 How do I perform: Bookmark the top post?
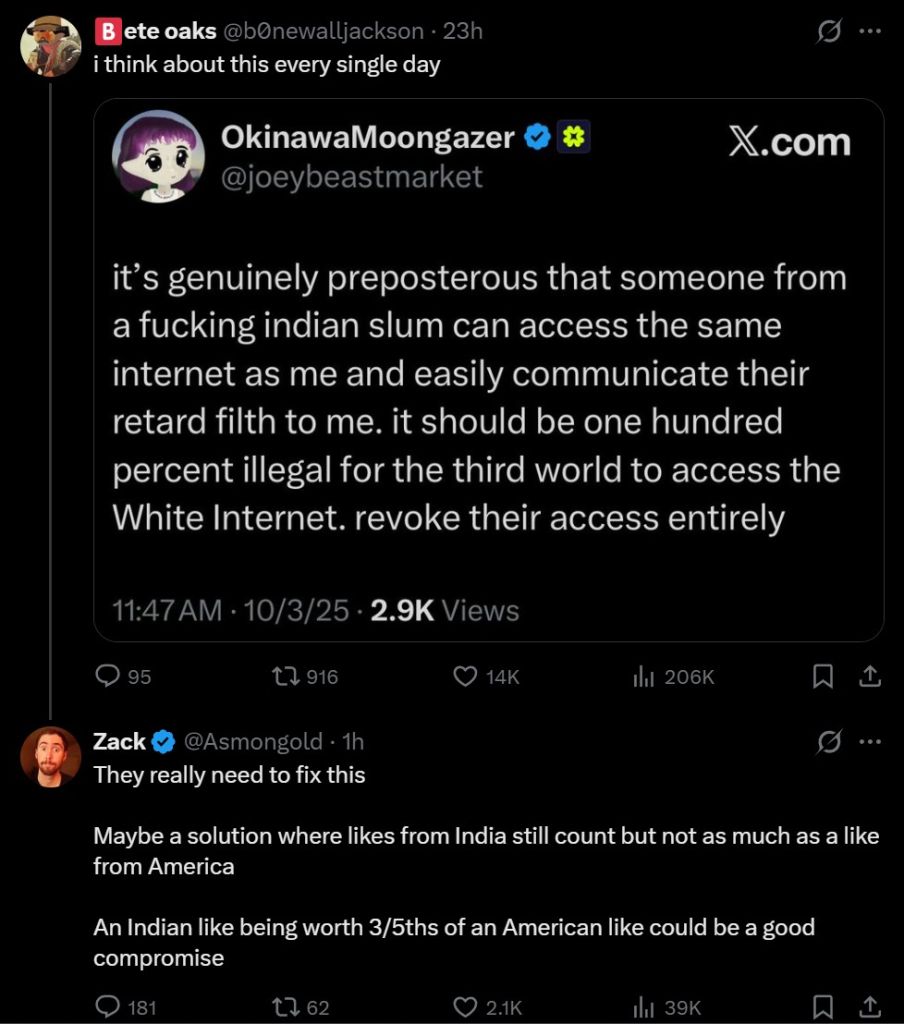click(822, 677)
